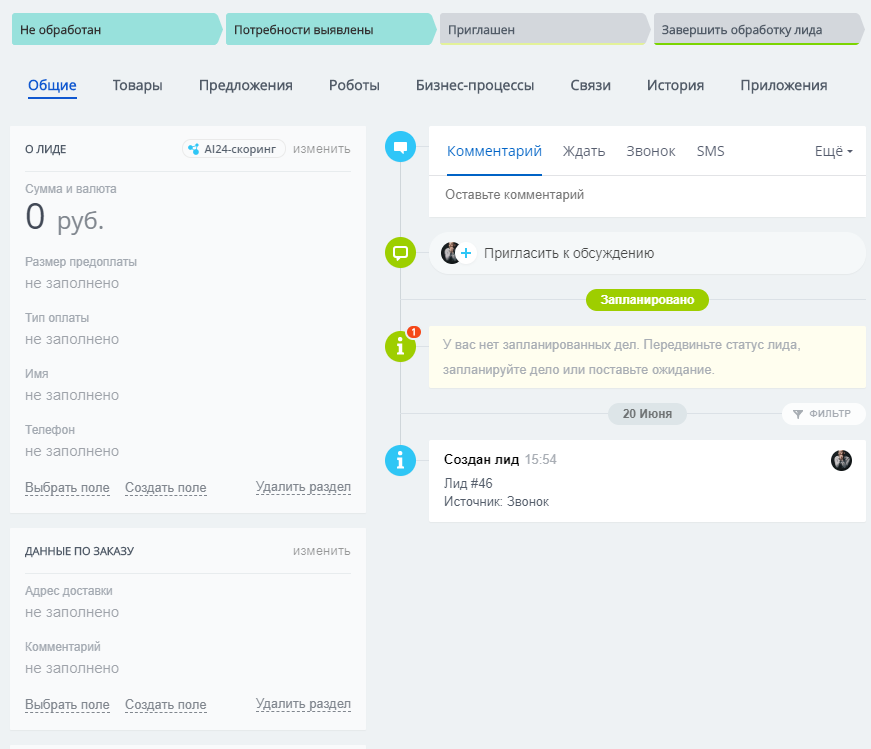Click изменить in ДАННЫЕ ПО ЗАКАЗУ section
The width and height of the screenshot is (871, 749).
click(322, 551)
